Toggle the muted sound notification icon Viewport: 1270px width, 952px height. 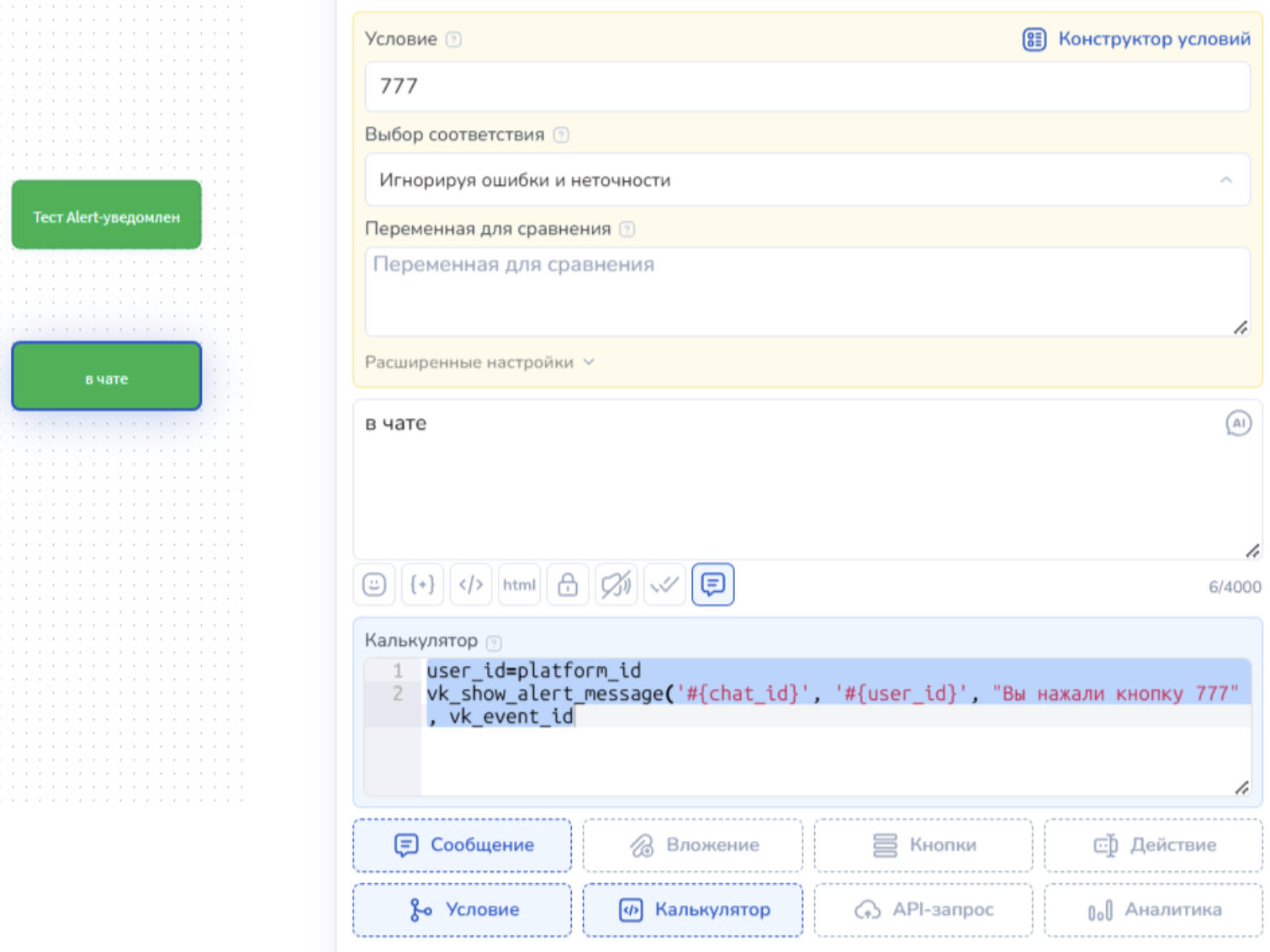point(616,584)
